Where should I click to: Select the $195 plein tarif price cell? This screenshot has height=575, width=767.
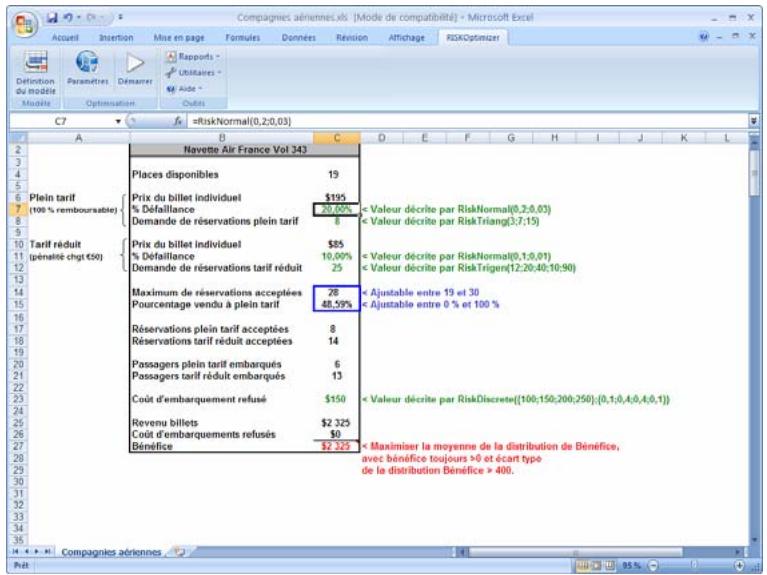[x=336, y=198]
